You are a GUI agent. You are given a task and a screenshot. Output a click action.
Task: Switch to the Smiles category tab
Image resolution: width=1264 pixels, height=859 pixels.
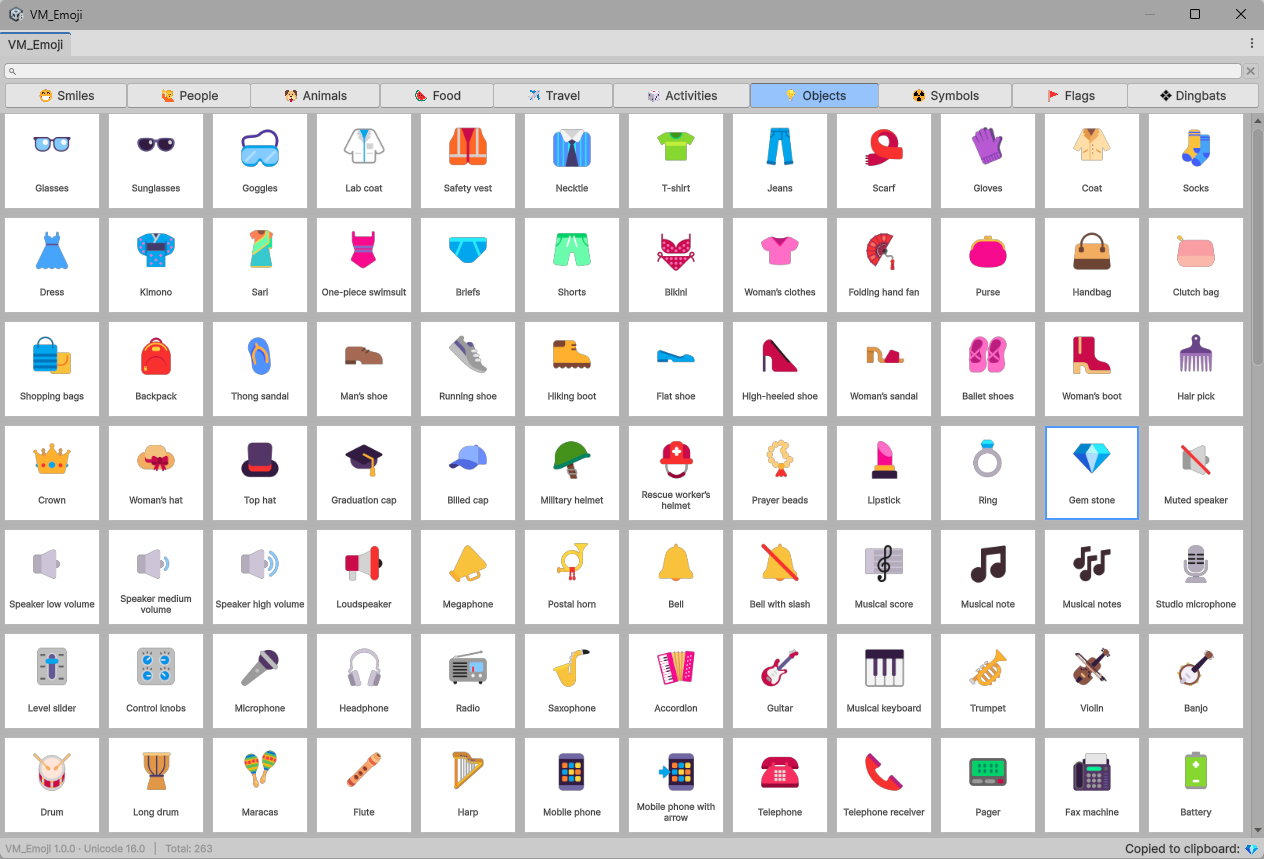coord(66,96)
